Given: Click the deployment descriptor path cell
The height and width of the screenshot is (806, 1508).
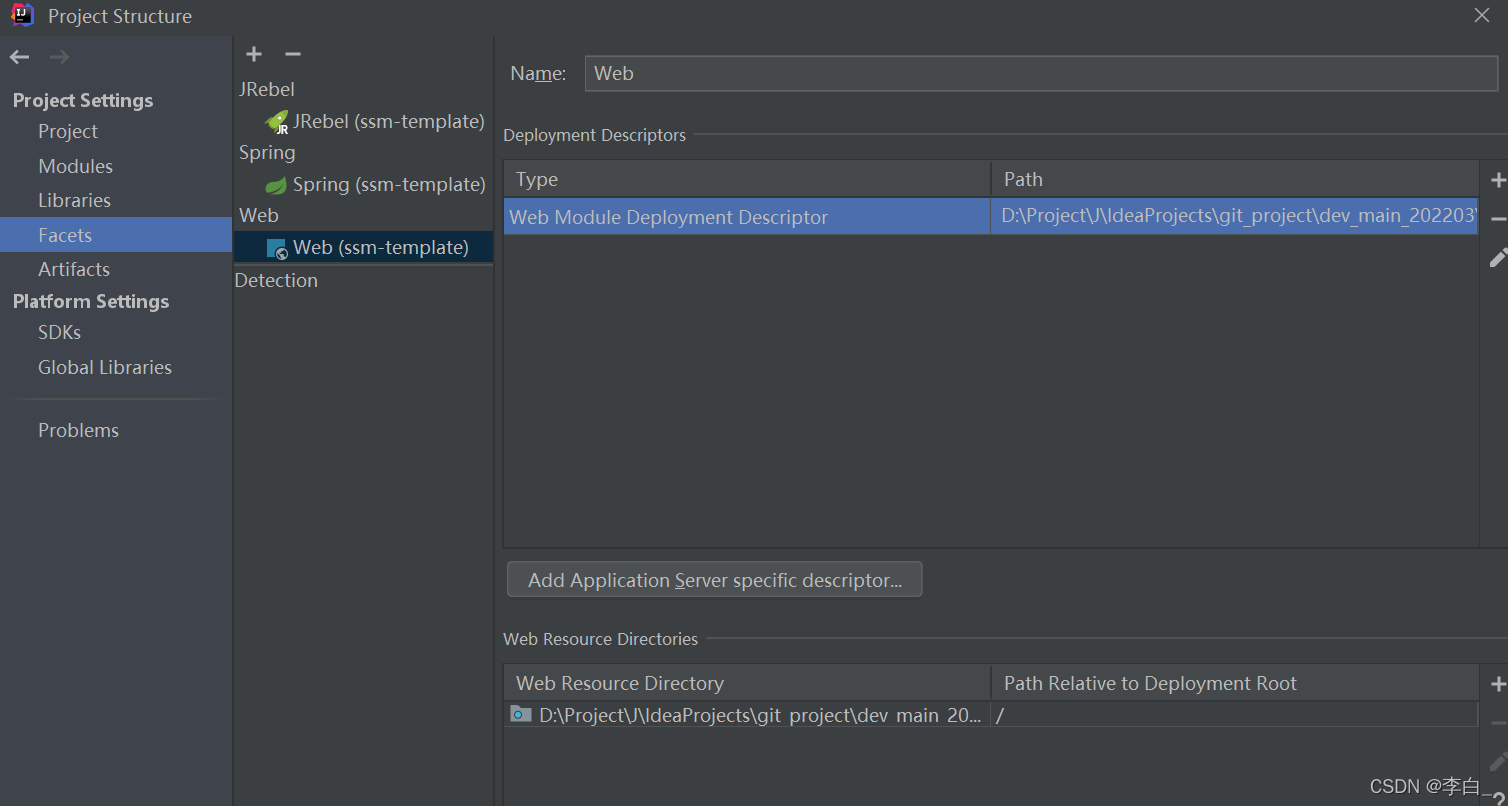Looking at the screenshot, I should [1235, 216].
